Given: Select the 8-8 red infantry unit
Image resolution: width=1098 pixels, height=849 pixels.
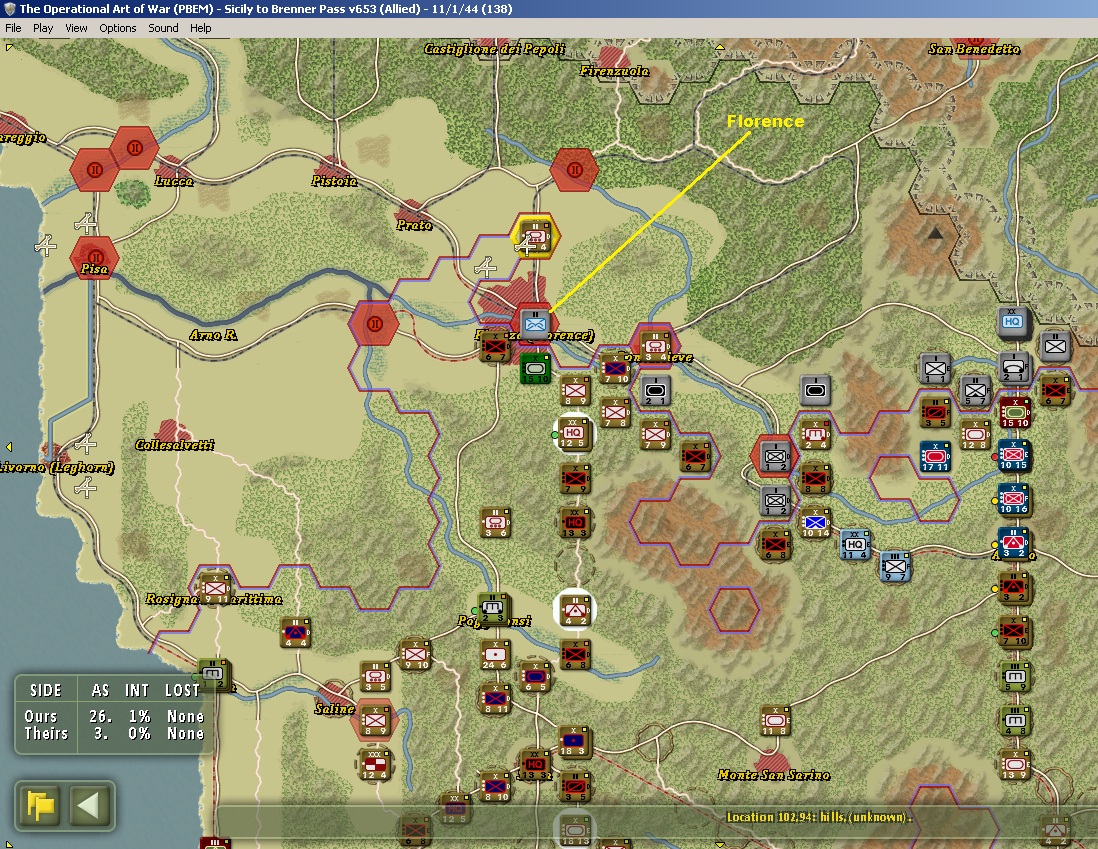Looking at the screenshot, I should pos(815,478).
